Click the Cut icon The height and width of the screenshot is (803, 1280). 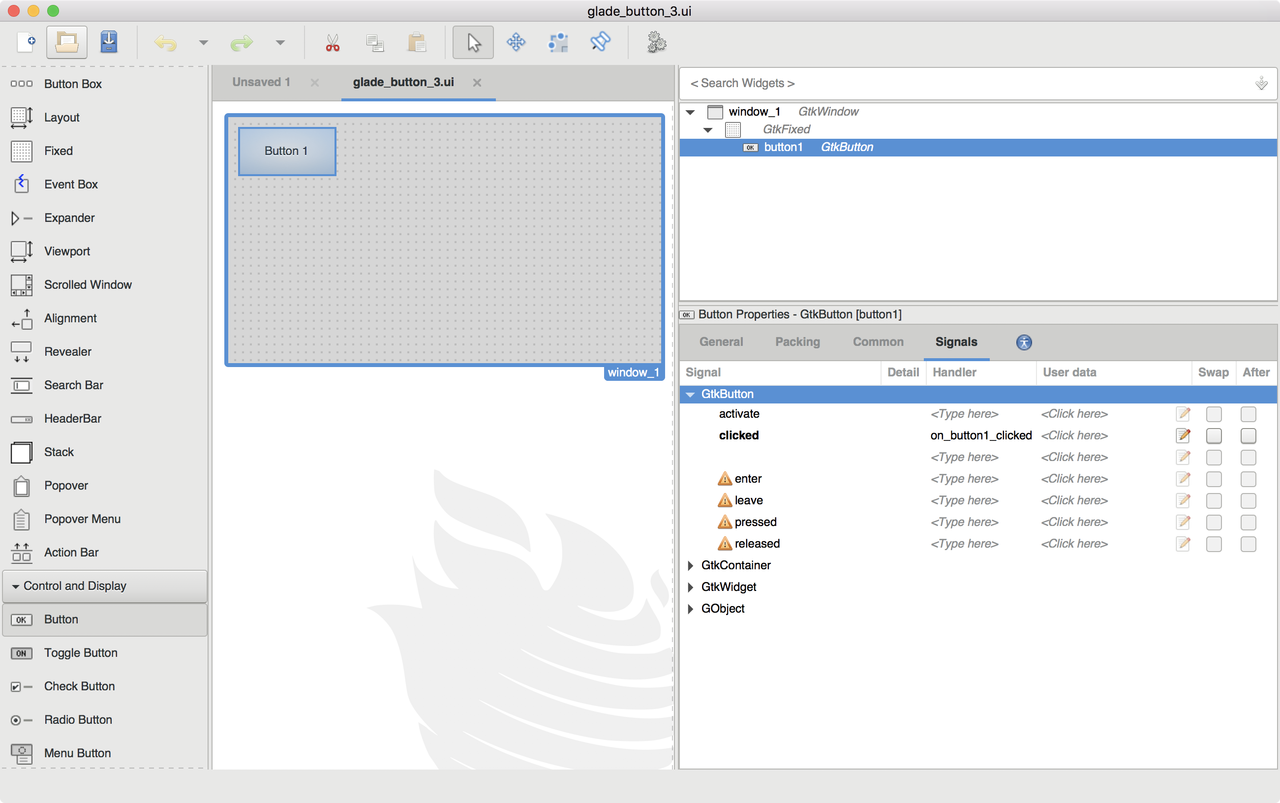(332, 42)
